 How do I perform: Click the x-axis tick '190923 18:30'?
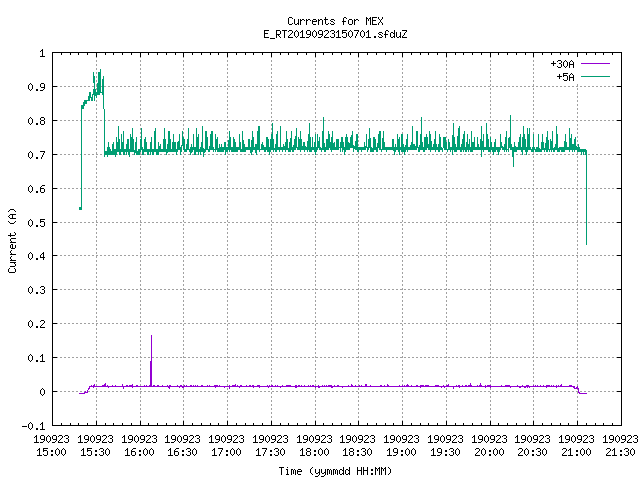tap(358, 445)
